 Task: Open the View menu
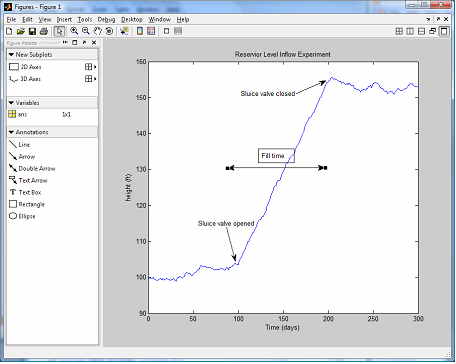tap(45, 20)
